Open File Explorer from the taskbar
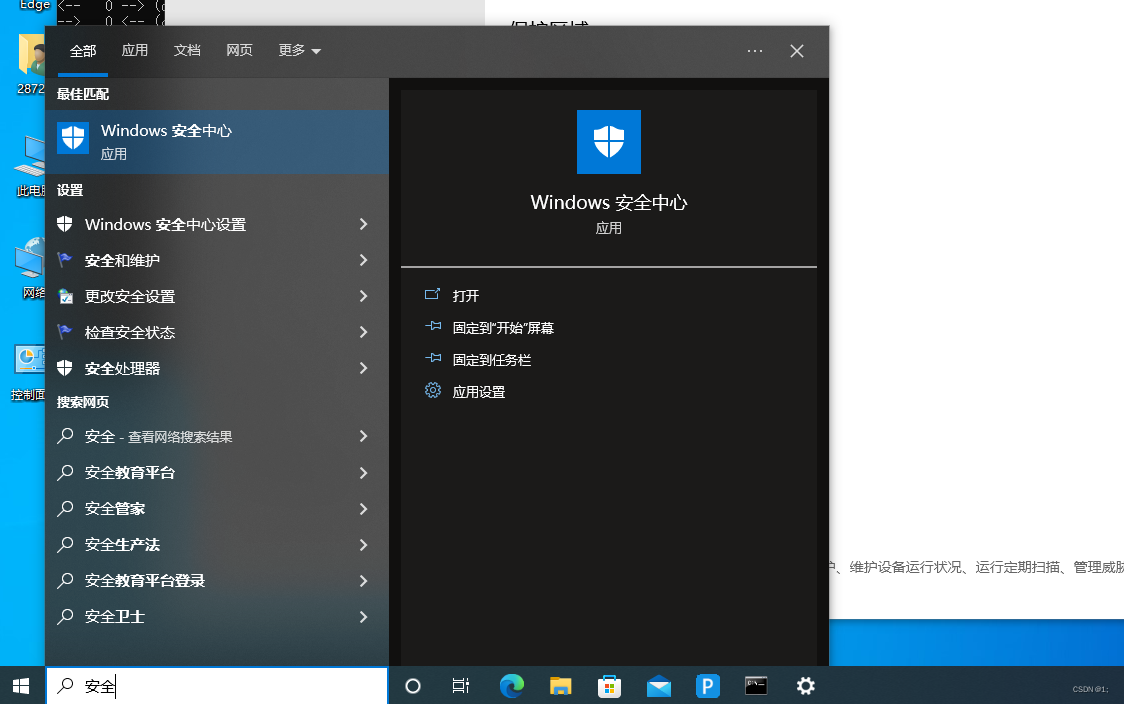 pyautogui.click(x=561, y=686)
